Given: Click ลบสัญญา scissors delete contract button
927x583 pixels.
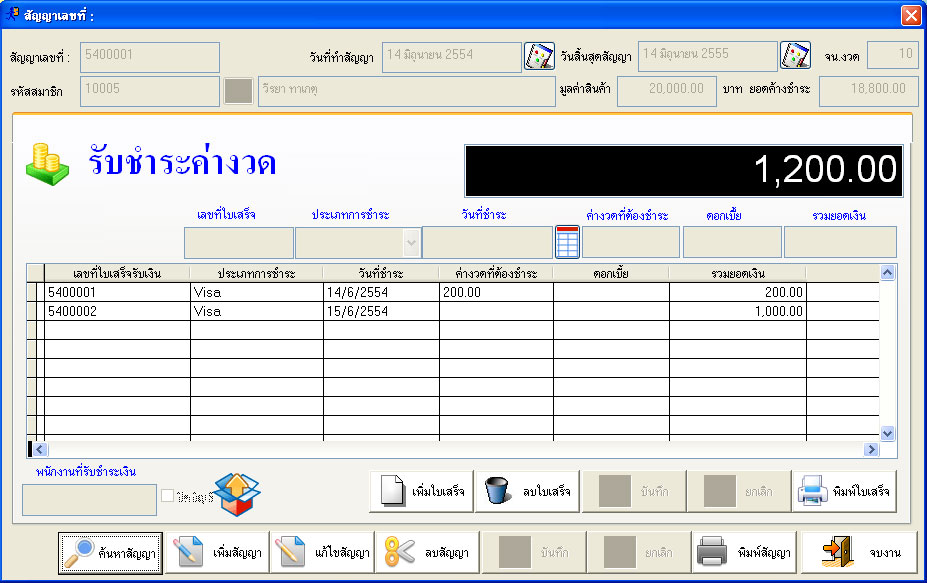Looking at the screenshot, I should [427, 553].
